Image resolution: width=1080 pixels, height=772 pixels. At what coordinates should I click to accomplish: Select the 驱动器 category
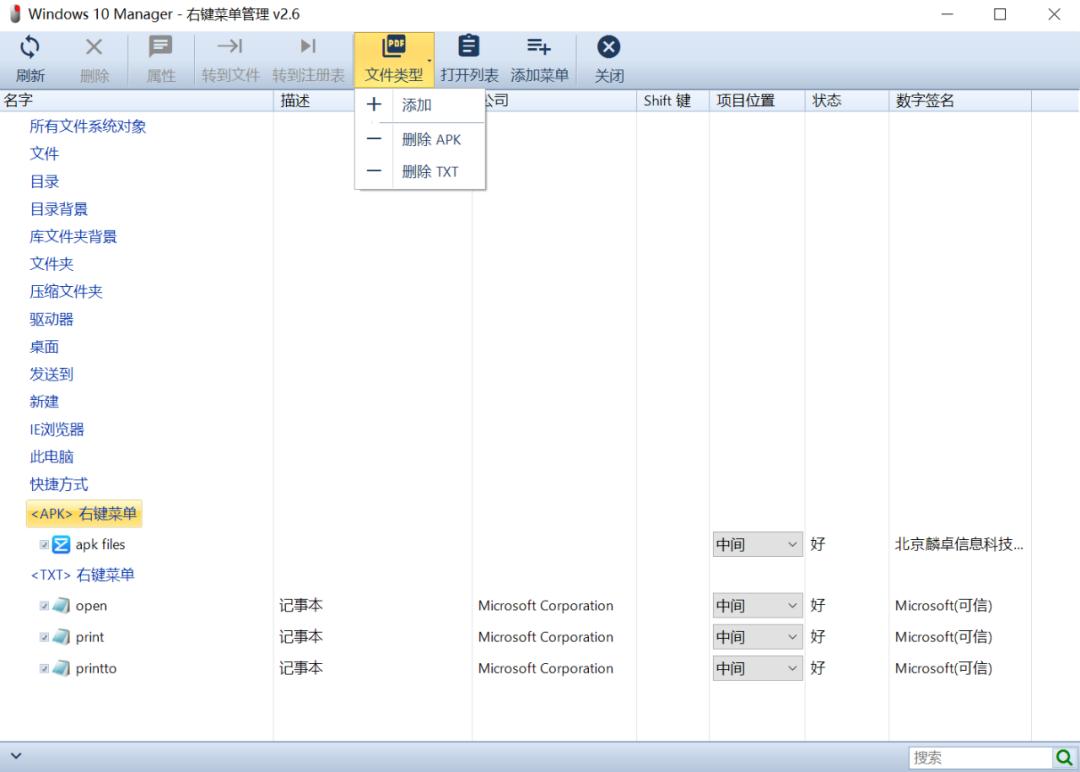tap(51, 320)
